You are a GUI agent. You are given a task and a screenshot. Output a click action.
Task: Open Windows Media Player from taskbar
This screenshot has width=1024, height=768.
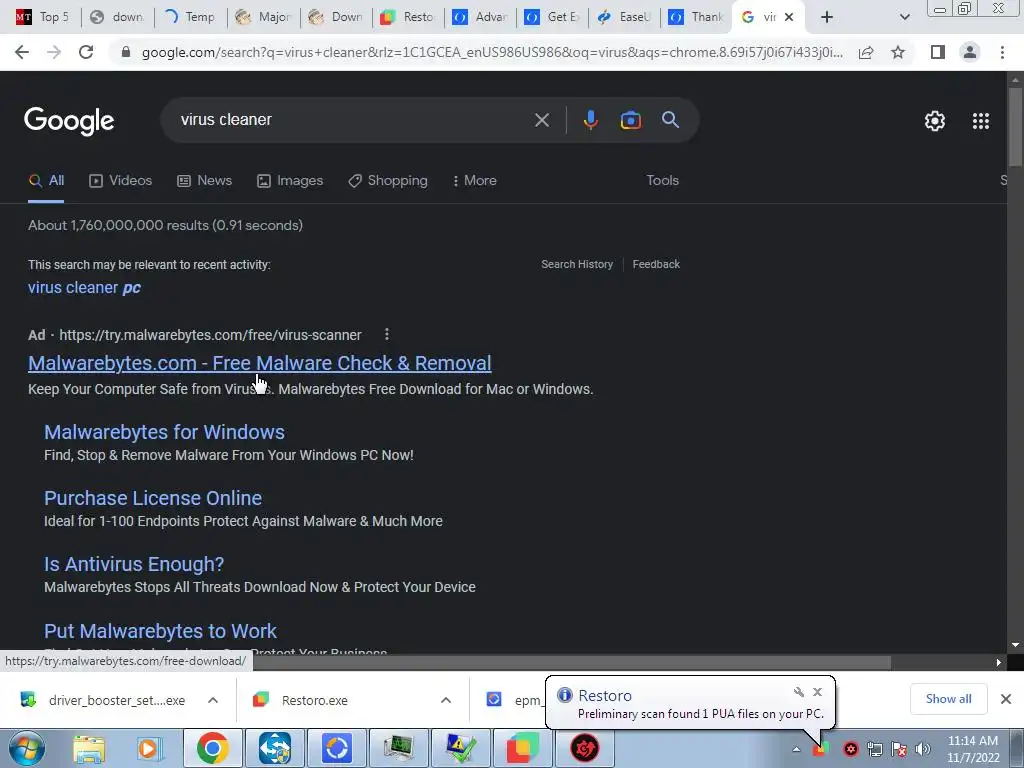click(148, 748)
